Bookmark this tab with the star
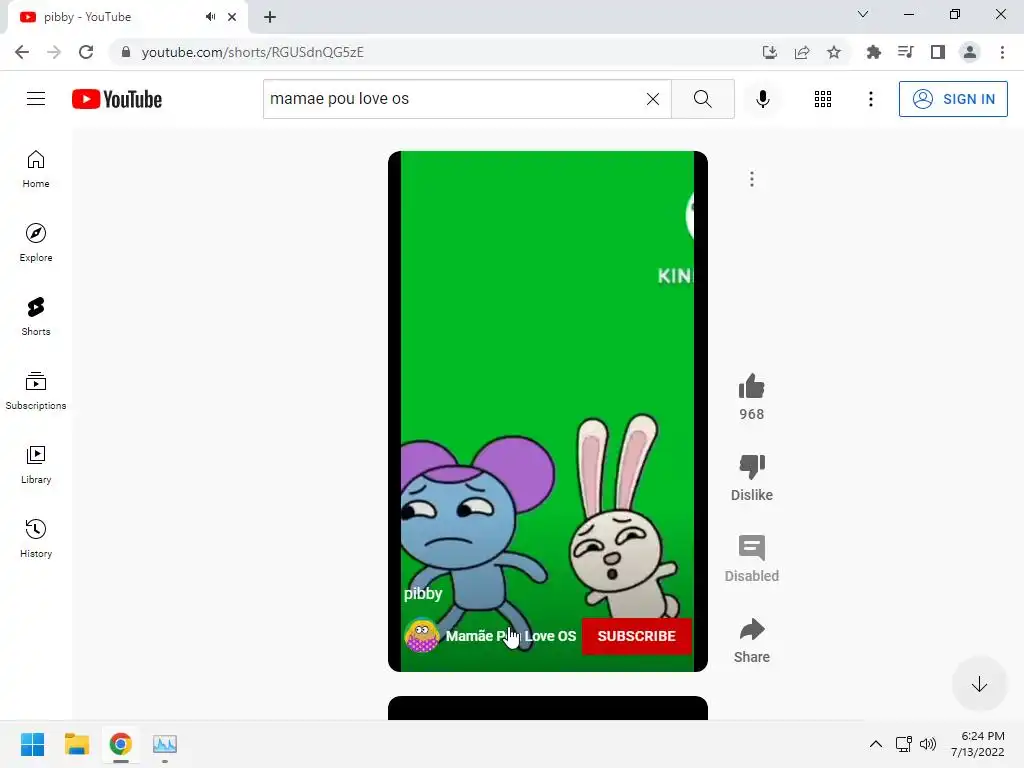The image size is (1024, 768). click(834, 52)
